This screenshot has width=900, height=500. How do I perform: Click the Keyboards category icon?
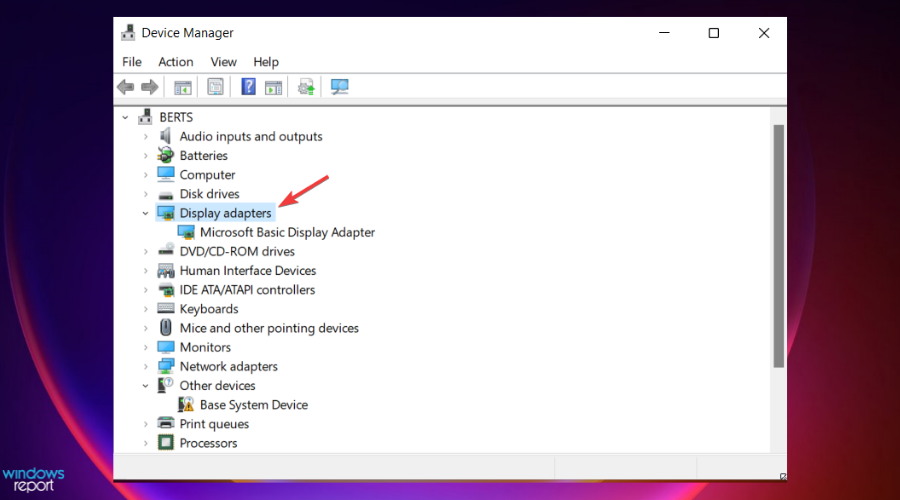tap(166, 309)
